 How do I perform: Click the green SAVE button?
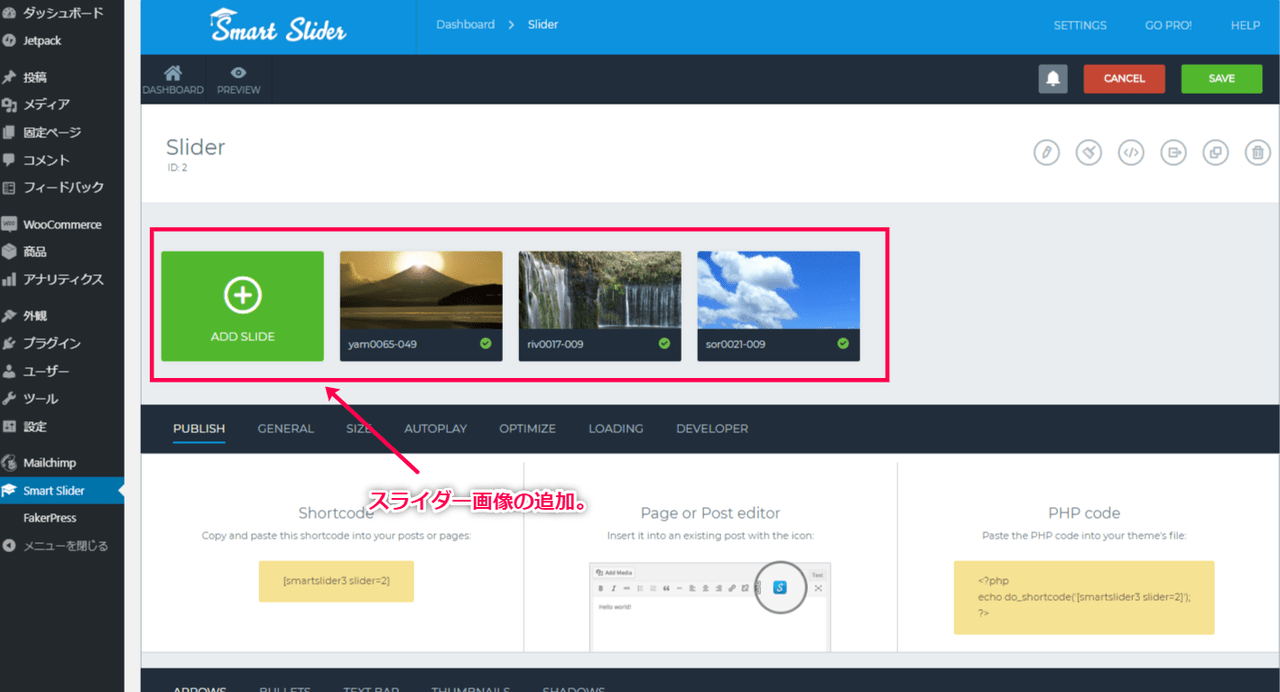1221,79
